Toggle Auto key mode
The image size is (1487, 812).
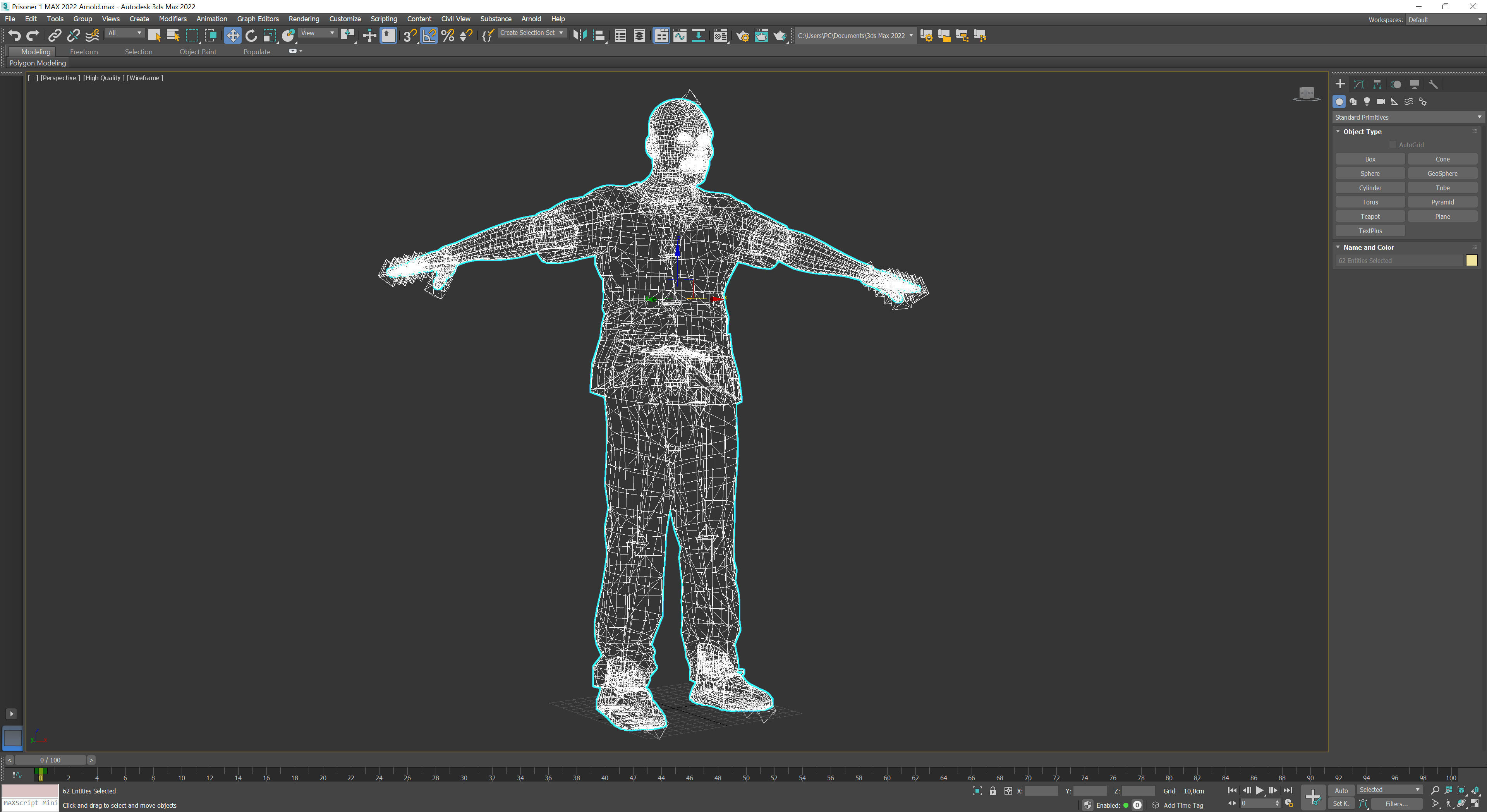coord(1341,791)
